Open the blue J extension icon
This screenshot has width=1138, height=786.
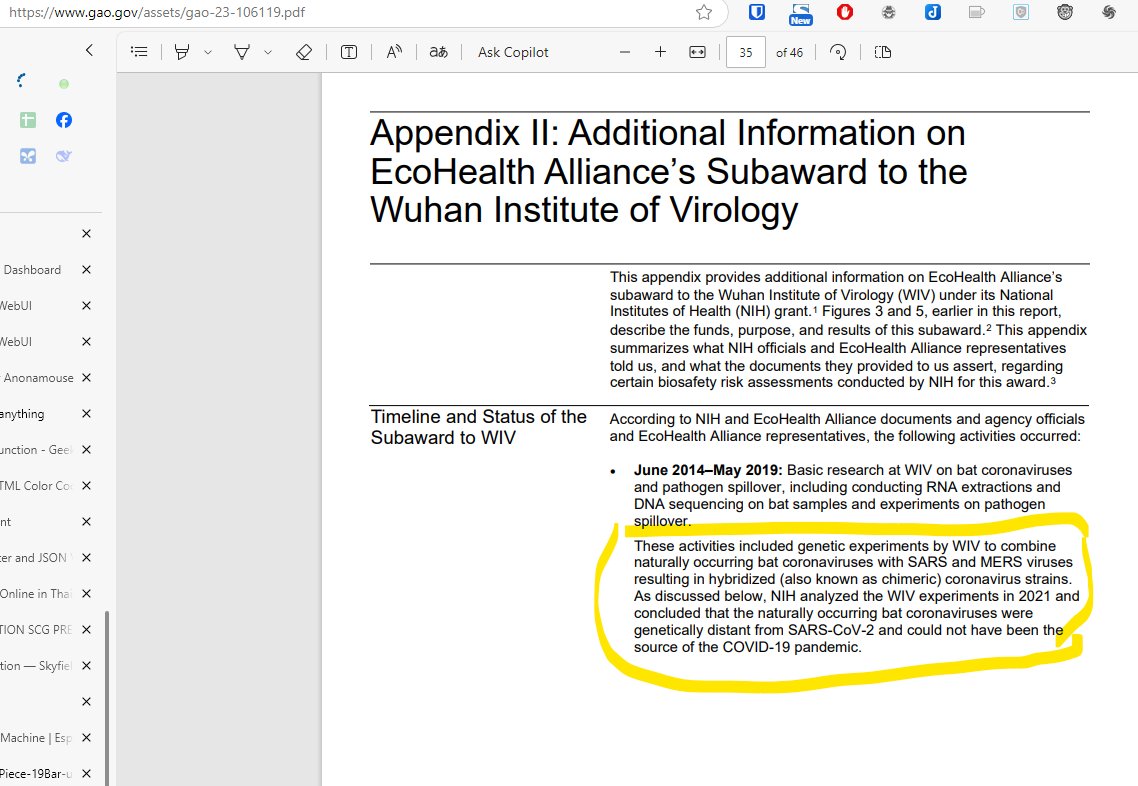(933, 12)
